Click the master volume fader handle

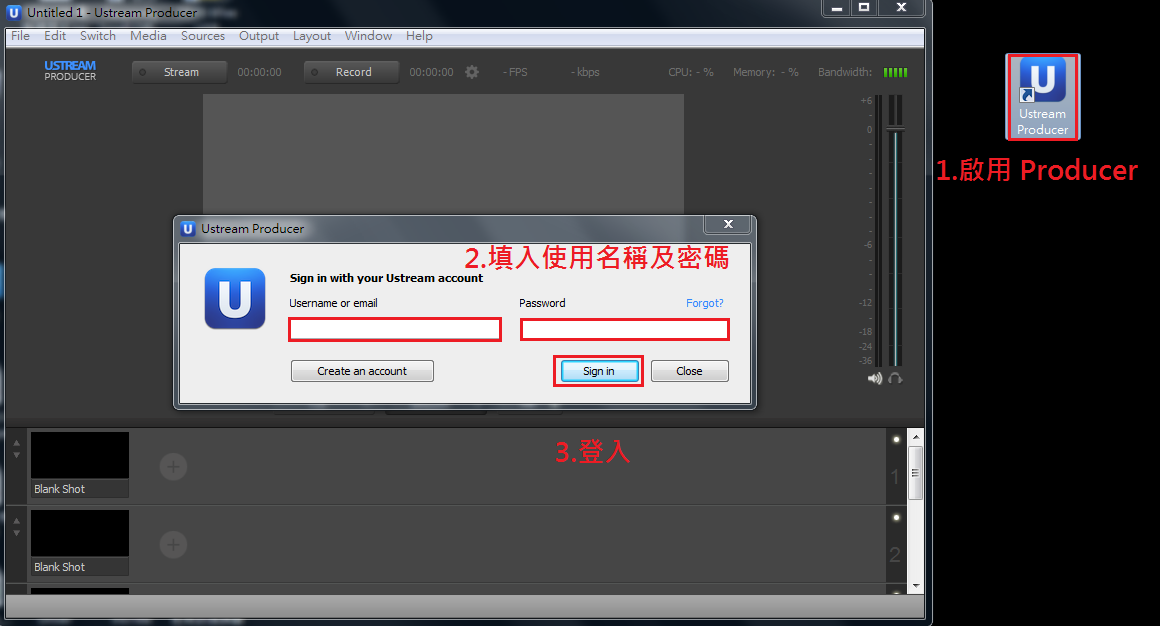895,129
